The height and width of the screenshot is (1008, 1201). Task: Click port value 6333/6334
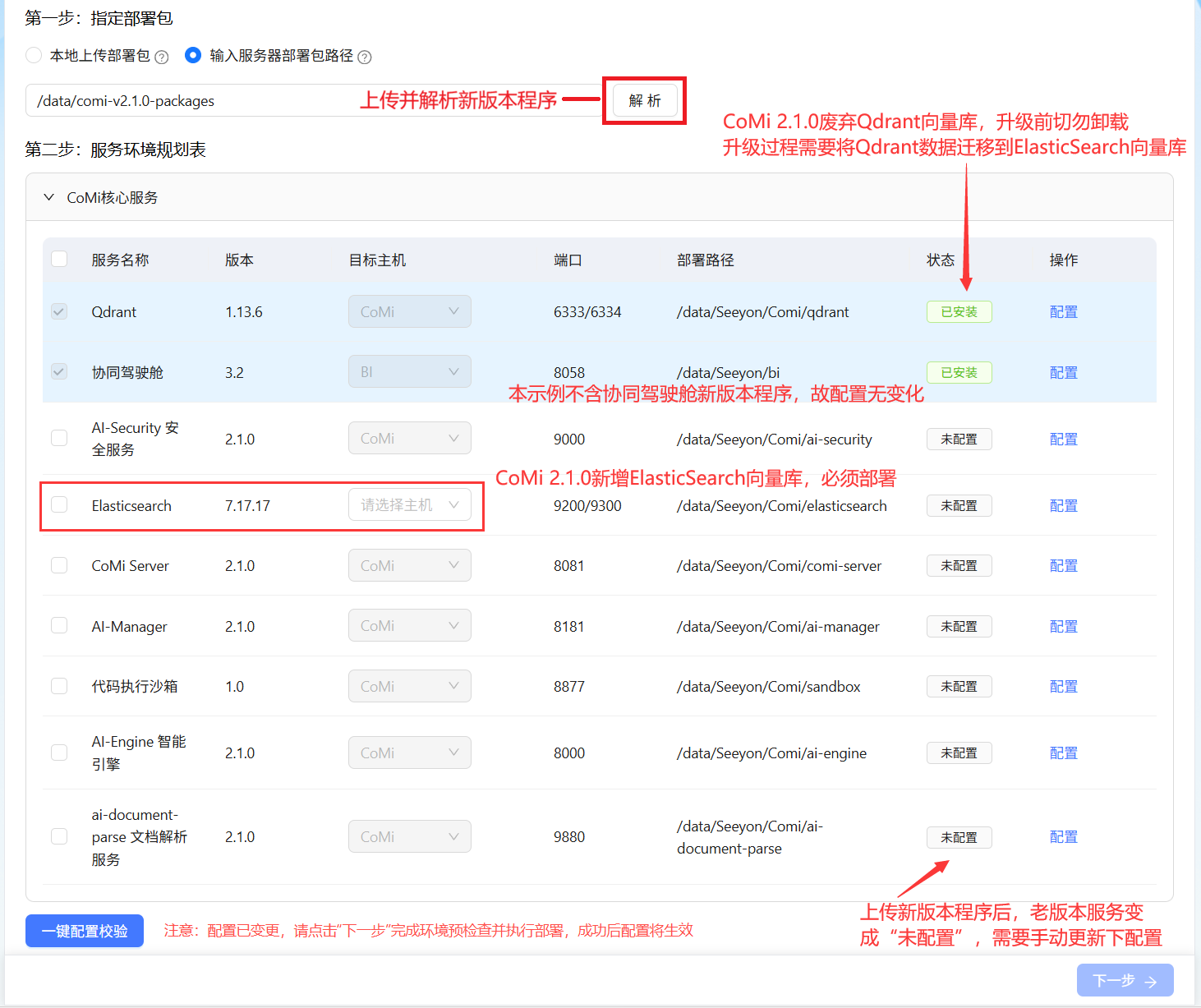click(587, 312)
